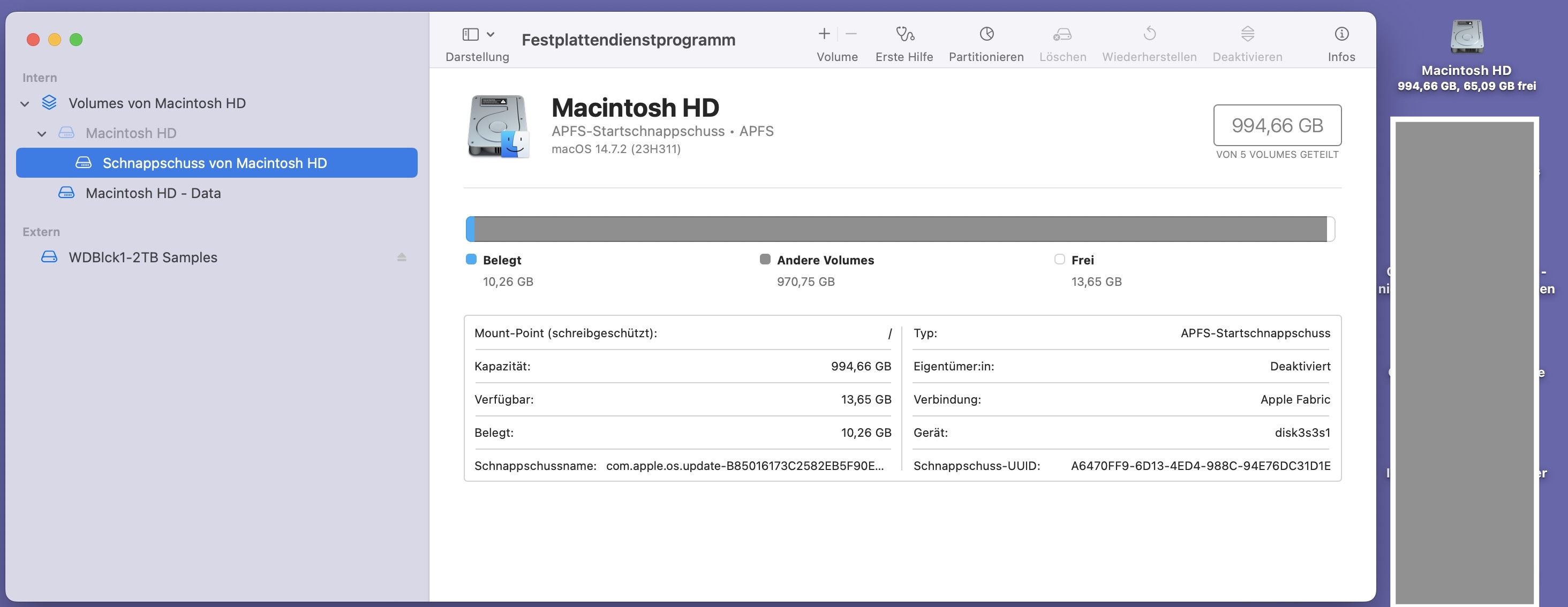Select Macintosh HD - Data volume

[153, 193]
